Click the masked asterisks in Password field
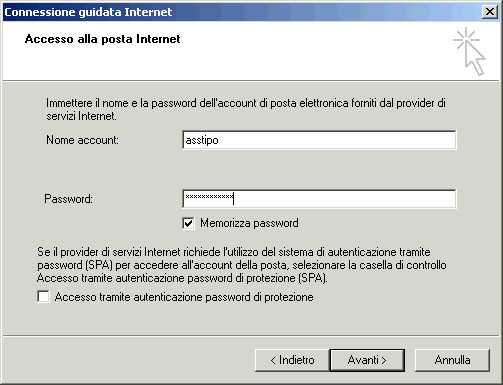Viewport: 503px width, 385px height. [x=209, y=197]
